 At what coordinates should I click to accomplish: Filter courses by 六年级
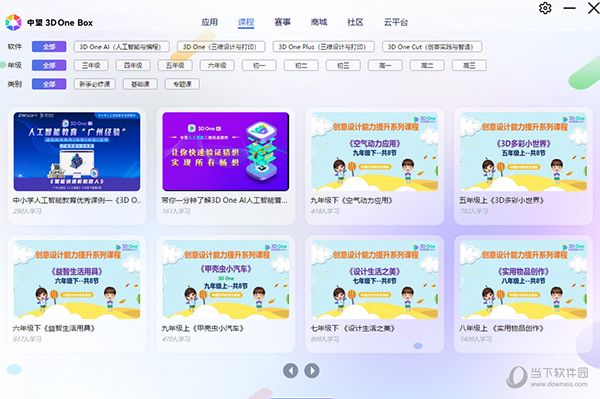217,65
